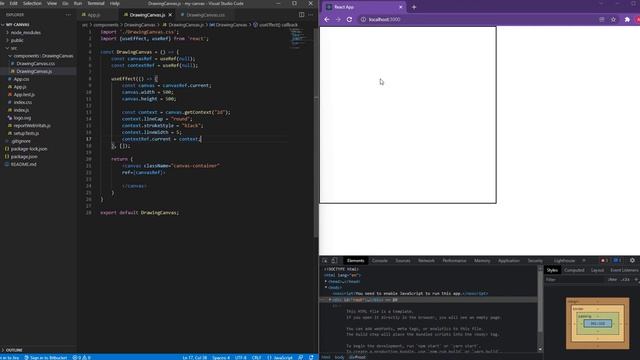Click the DevTools inspect element icon
This screenshot has width=640, height=360.
(x=325, y=260)
